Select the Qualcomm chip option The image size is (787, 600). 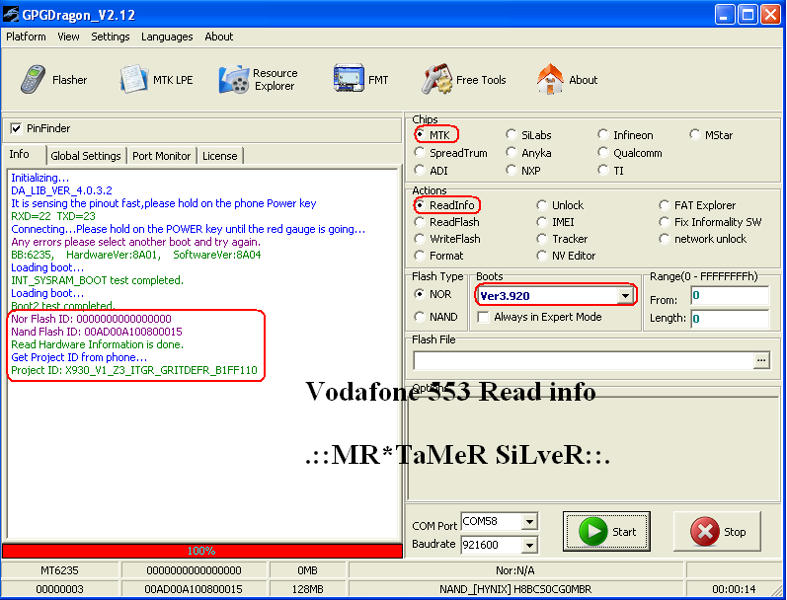[x=603, y=152]
